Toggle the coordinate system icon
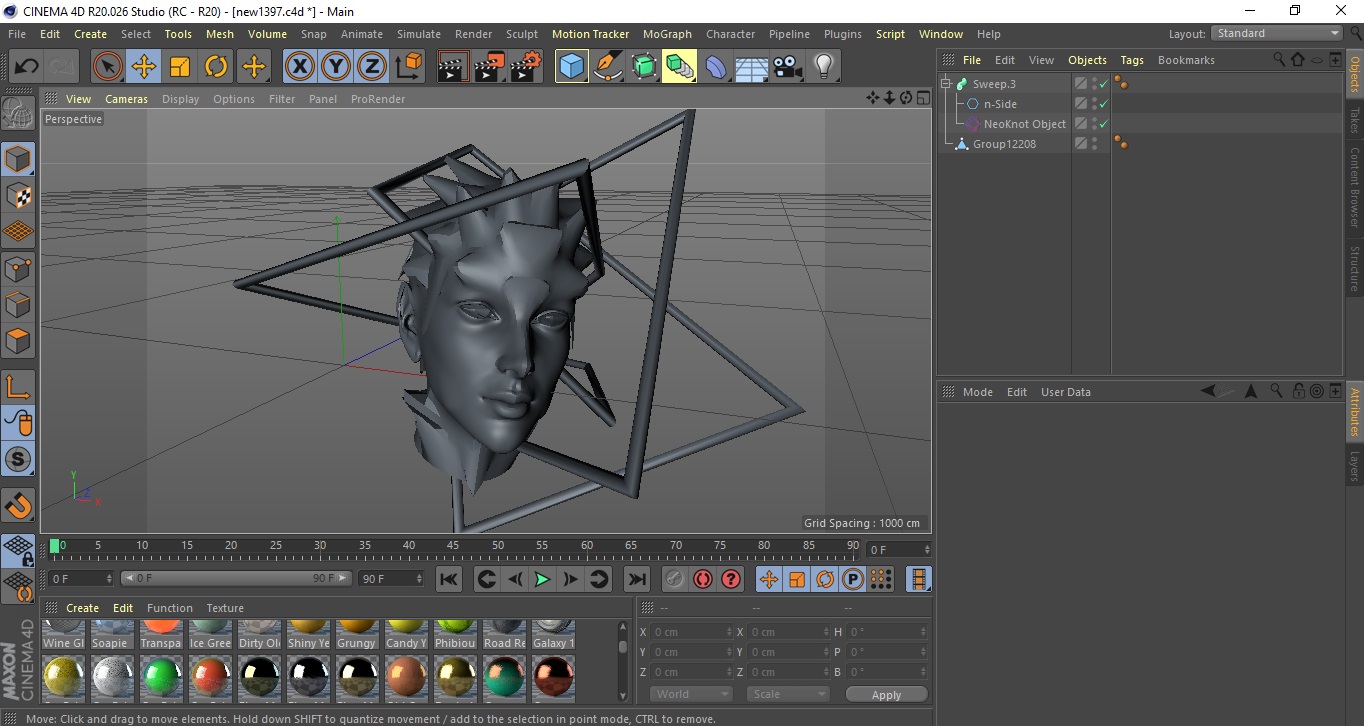 click(x=408, y=67)
